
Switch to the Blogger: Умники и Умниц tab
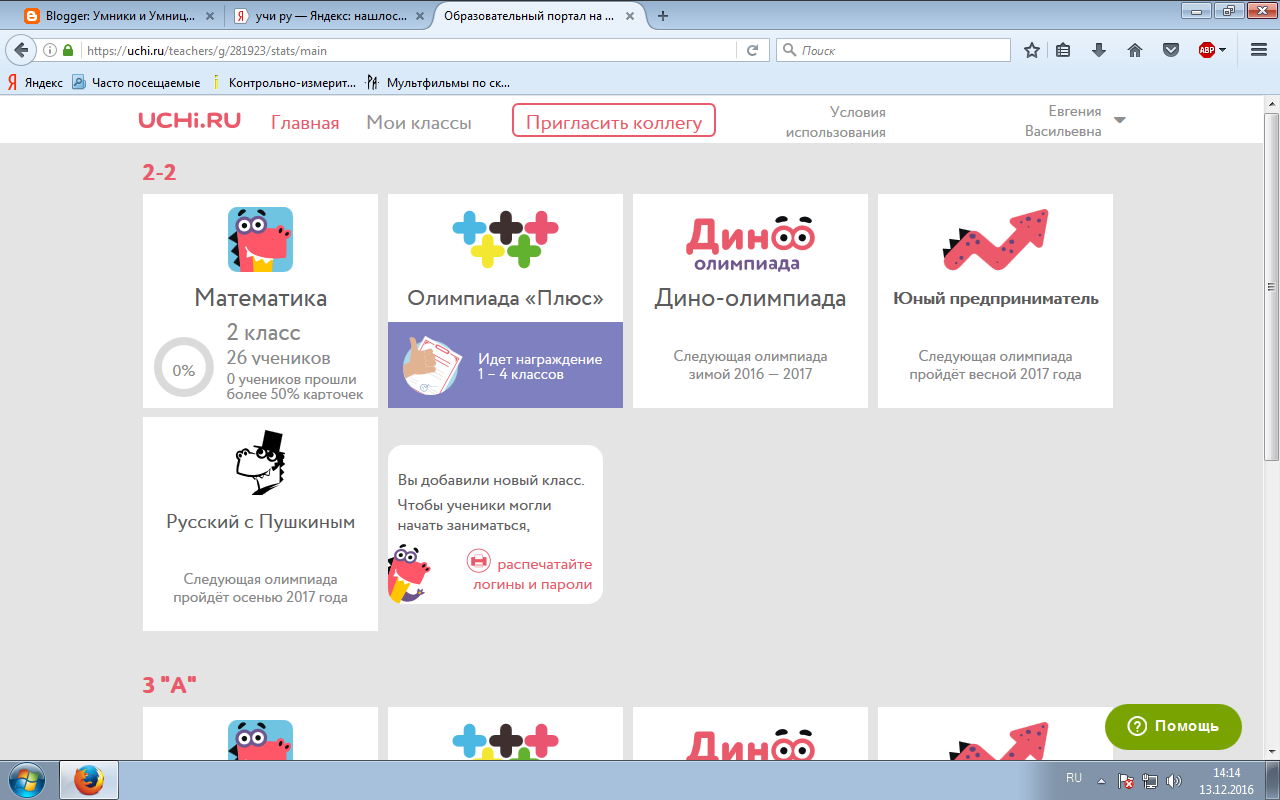(x=119, y=16)
